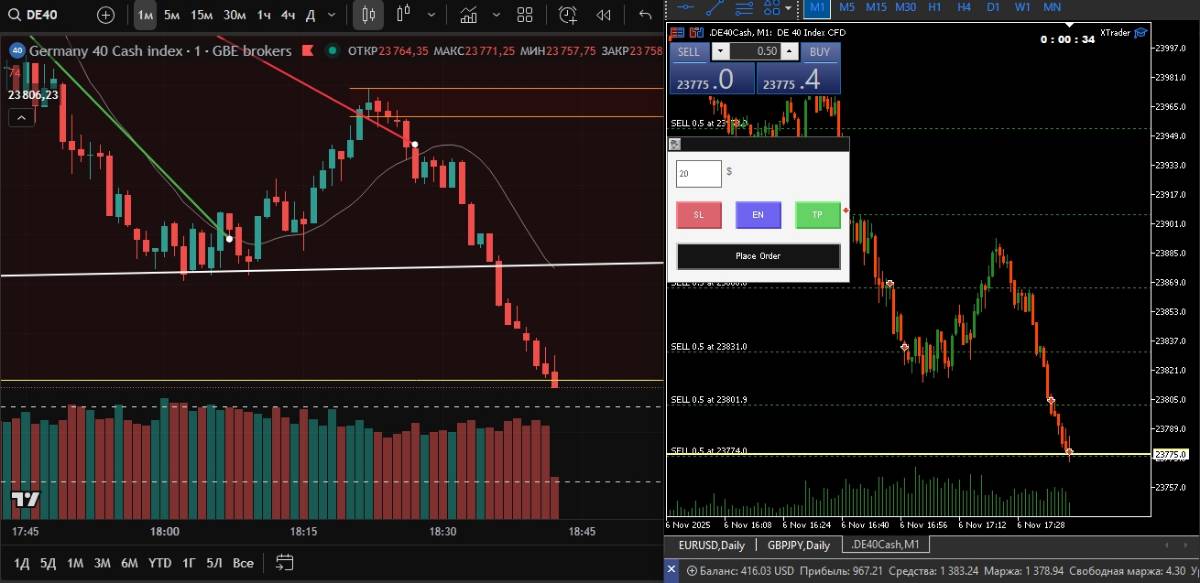This screenshot has height=583, width=1200.
Task: Select the M5 timeframe in MetaTrader
Action: [x=847, y=6]
